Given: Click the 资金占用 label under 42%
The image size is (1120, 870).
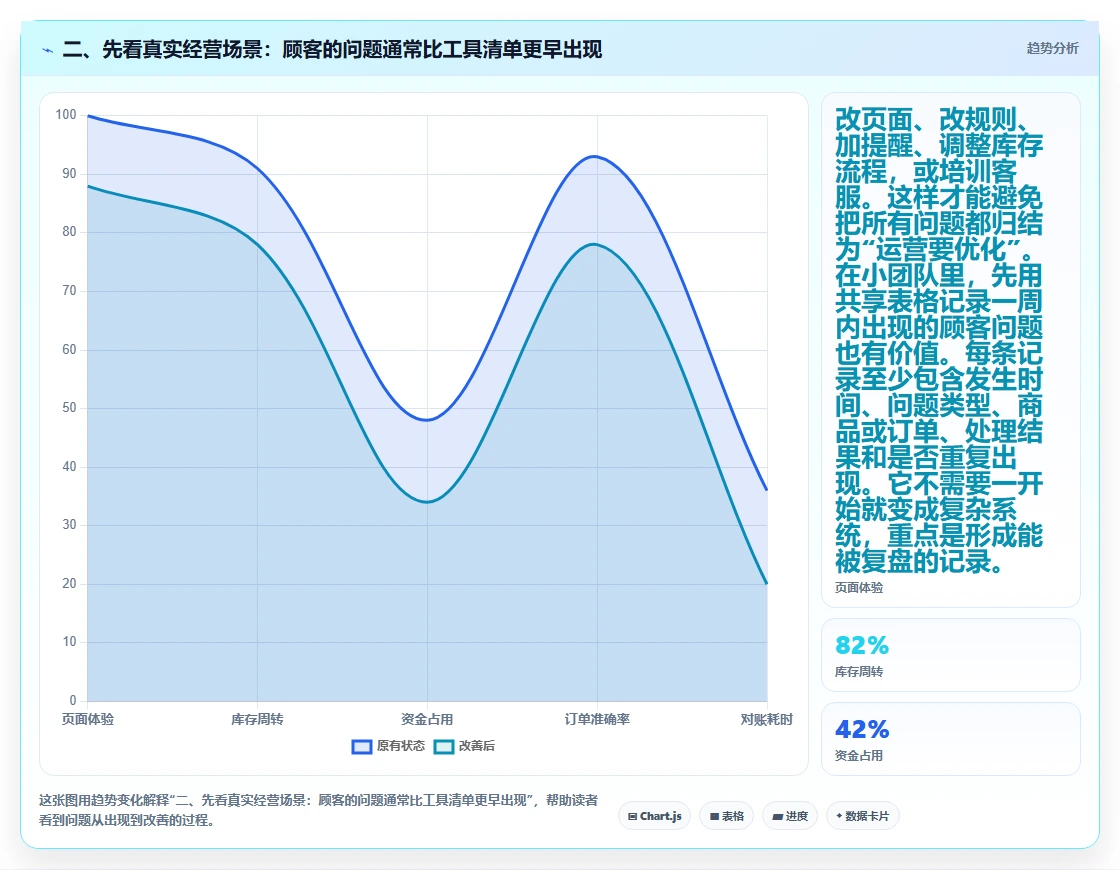Looking at the screenshot, I should [x=859, y=755].
